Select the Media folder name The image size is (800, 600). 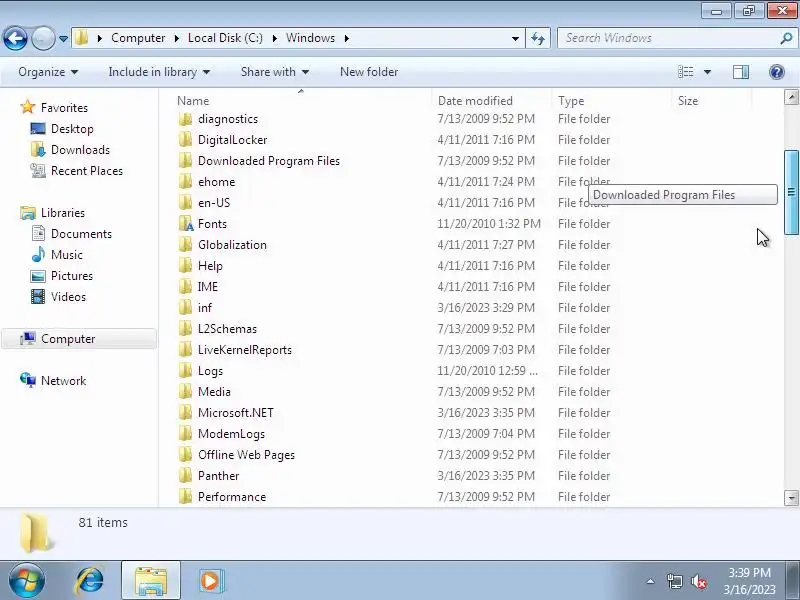coord(214,392)
